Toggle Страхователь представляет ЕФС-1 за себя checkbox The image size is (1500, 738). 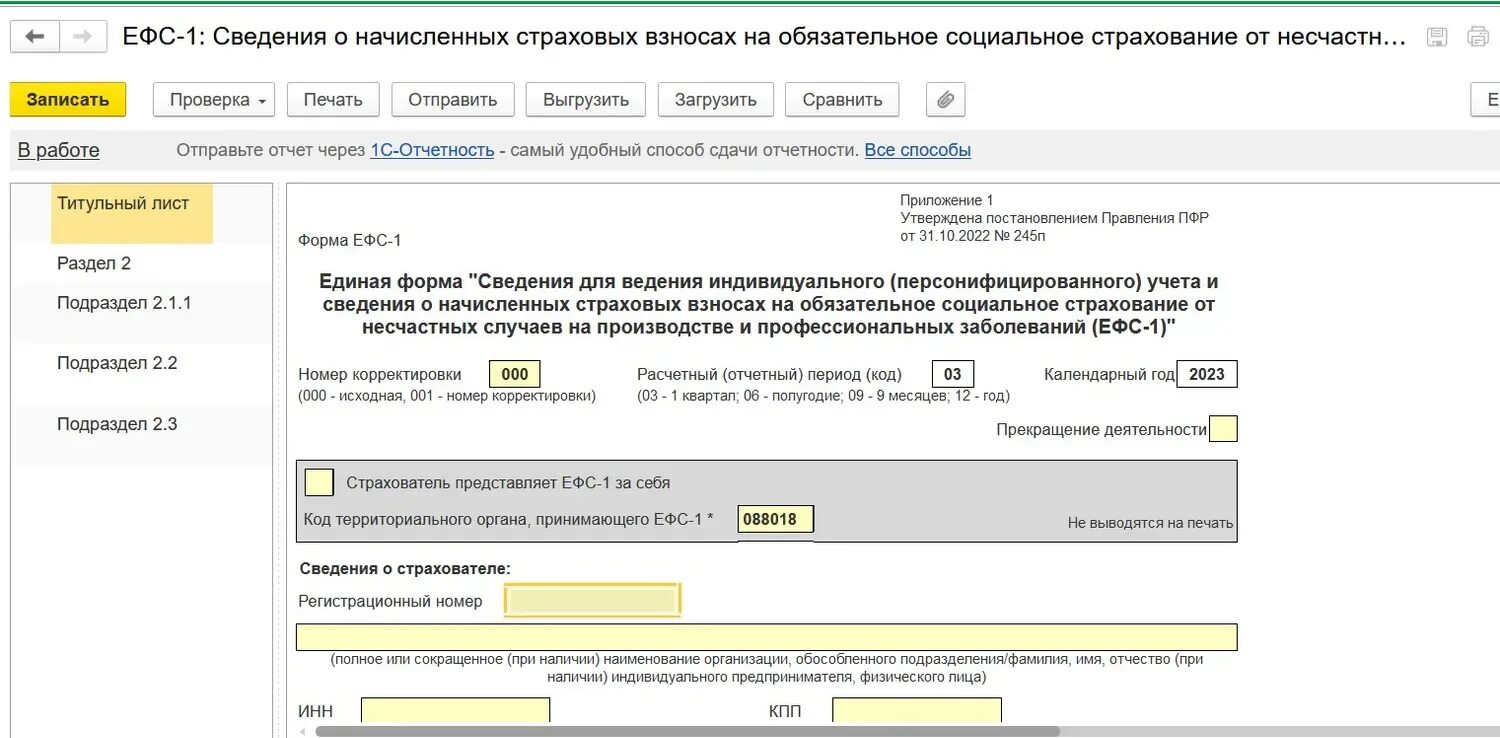point(319,482)
